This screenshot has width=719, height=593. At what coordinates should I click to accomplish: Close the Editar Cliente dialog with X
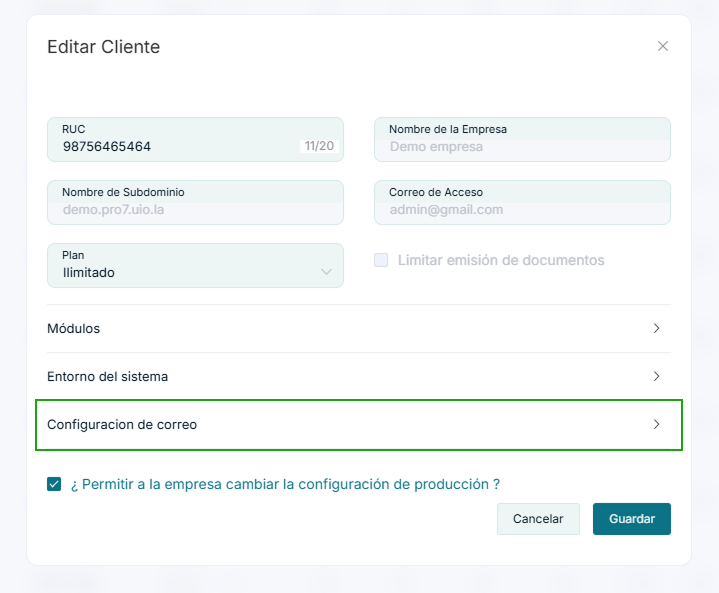click(662, 46)
